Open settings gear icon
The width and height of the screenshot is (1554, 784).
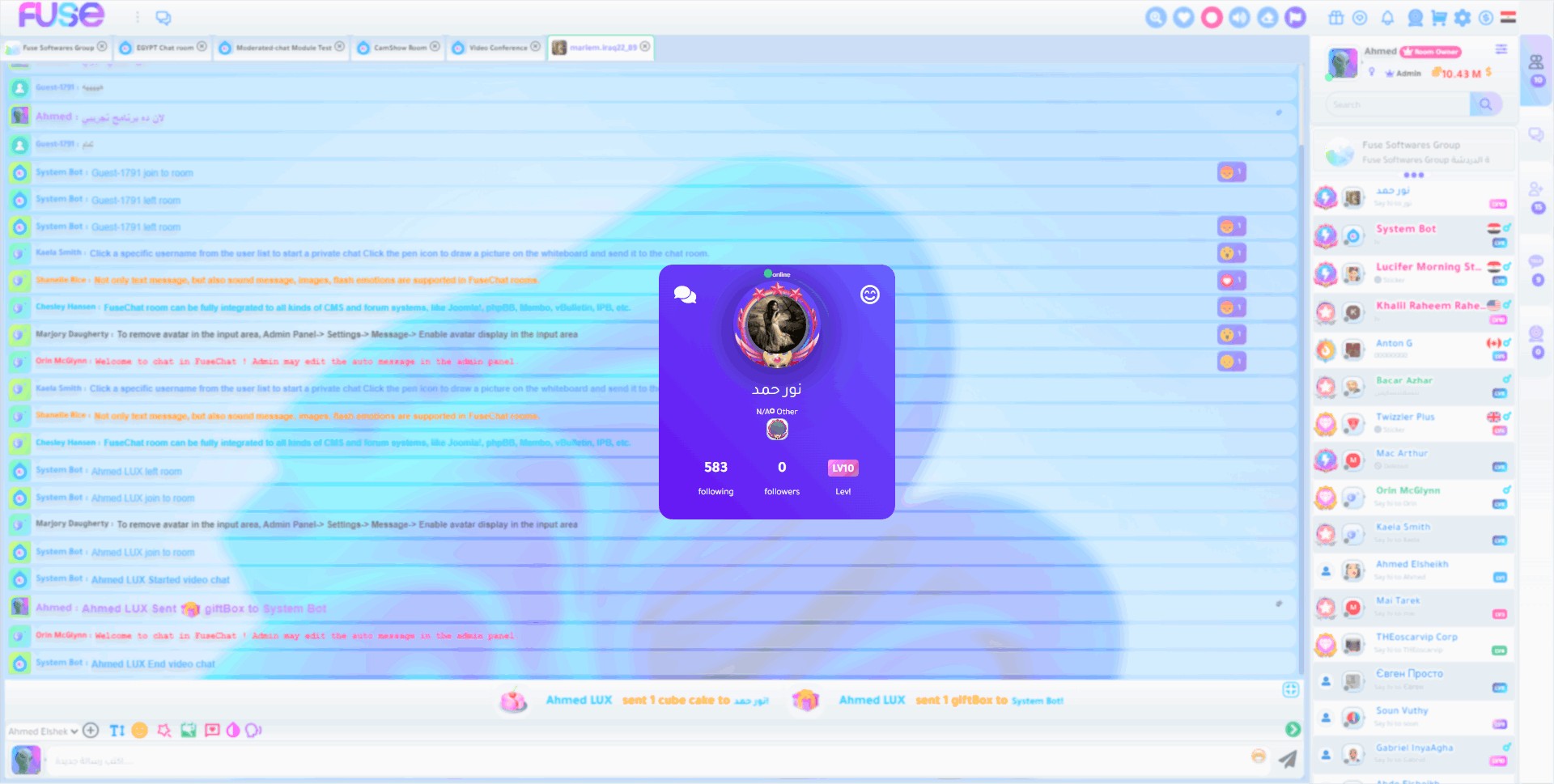(1463, 17)
